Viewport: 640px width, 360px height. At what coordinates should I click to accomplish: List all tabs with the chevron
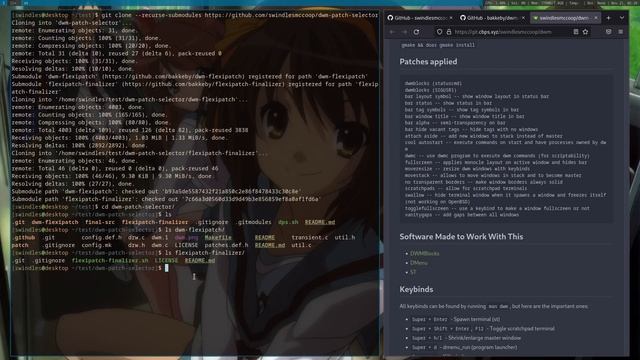(622, 18)
